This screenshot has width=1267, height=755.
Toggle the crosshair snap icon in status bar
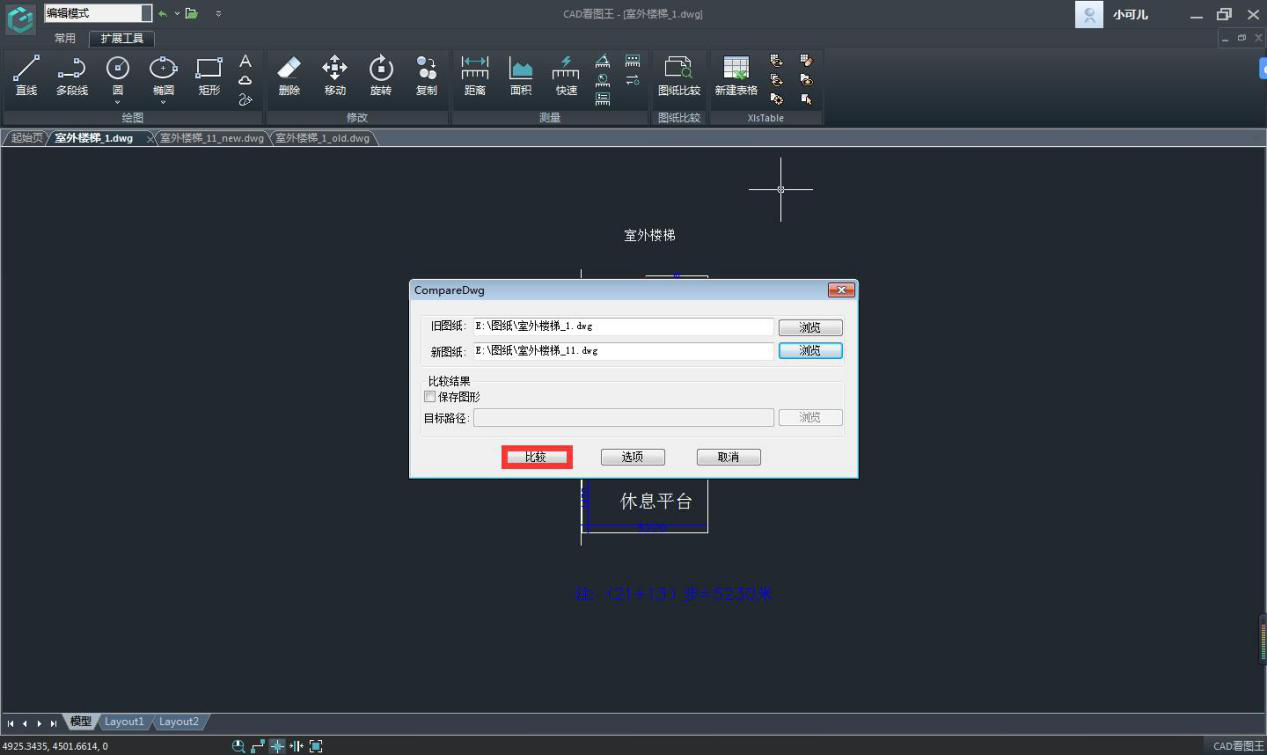click(x=278, y=746)
